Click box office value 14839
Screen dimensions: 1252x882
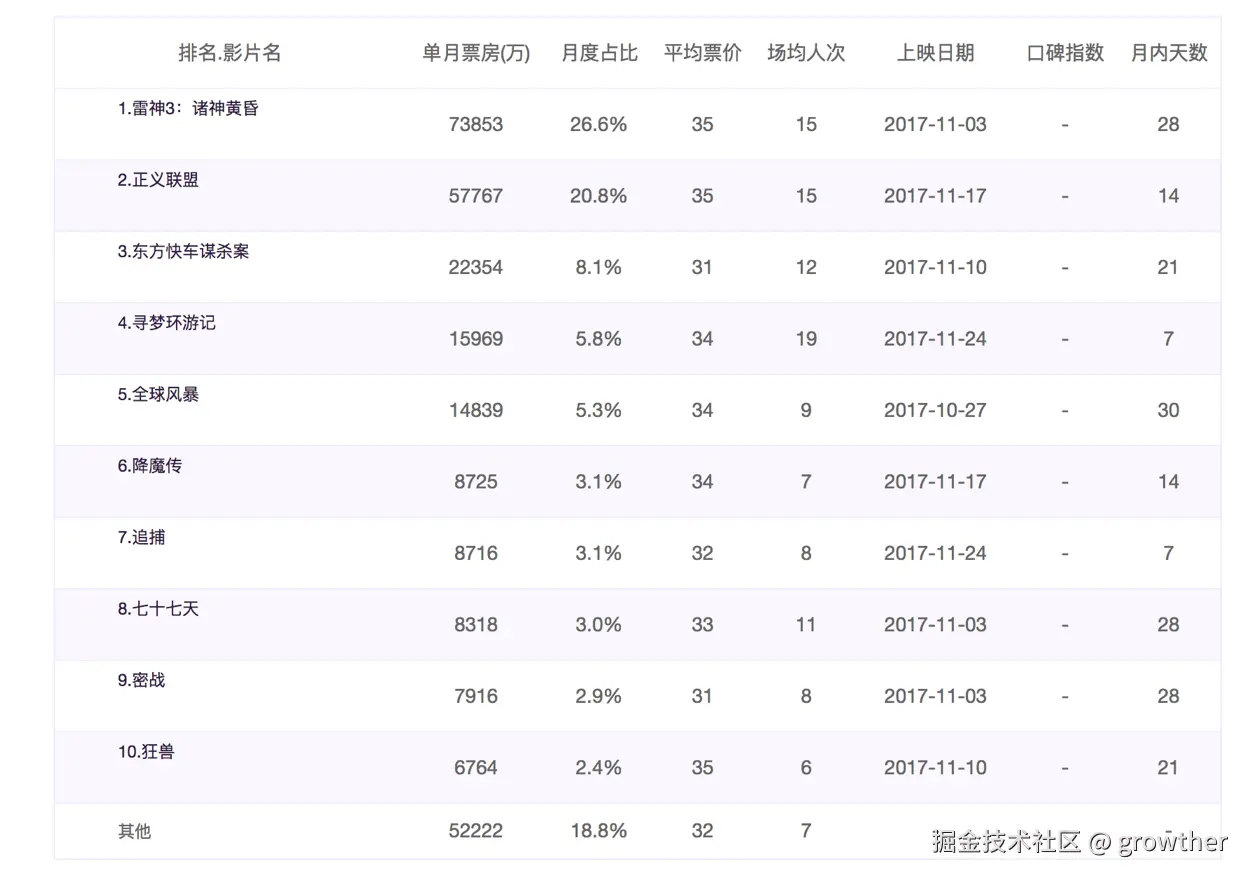[476, 410]
